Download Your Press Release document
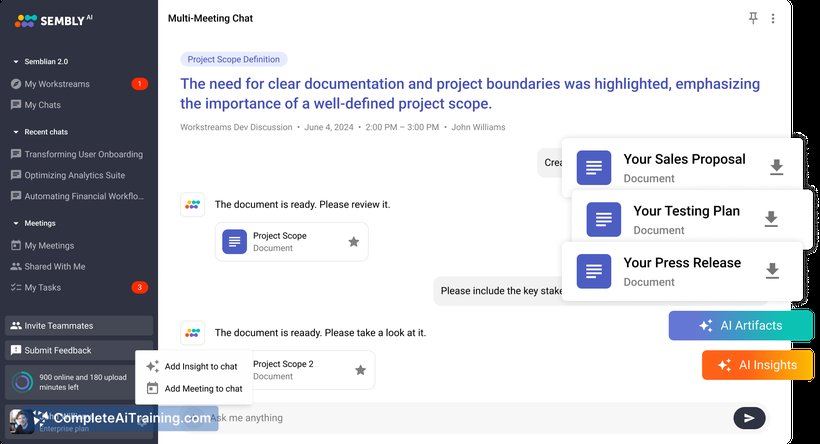 click(772, 271)
